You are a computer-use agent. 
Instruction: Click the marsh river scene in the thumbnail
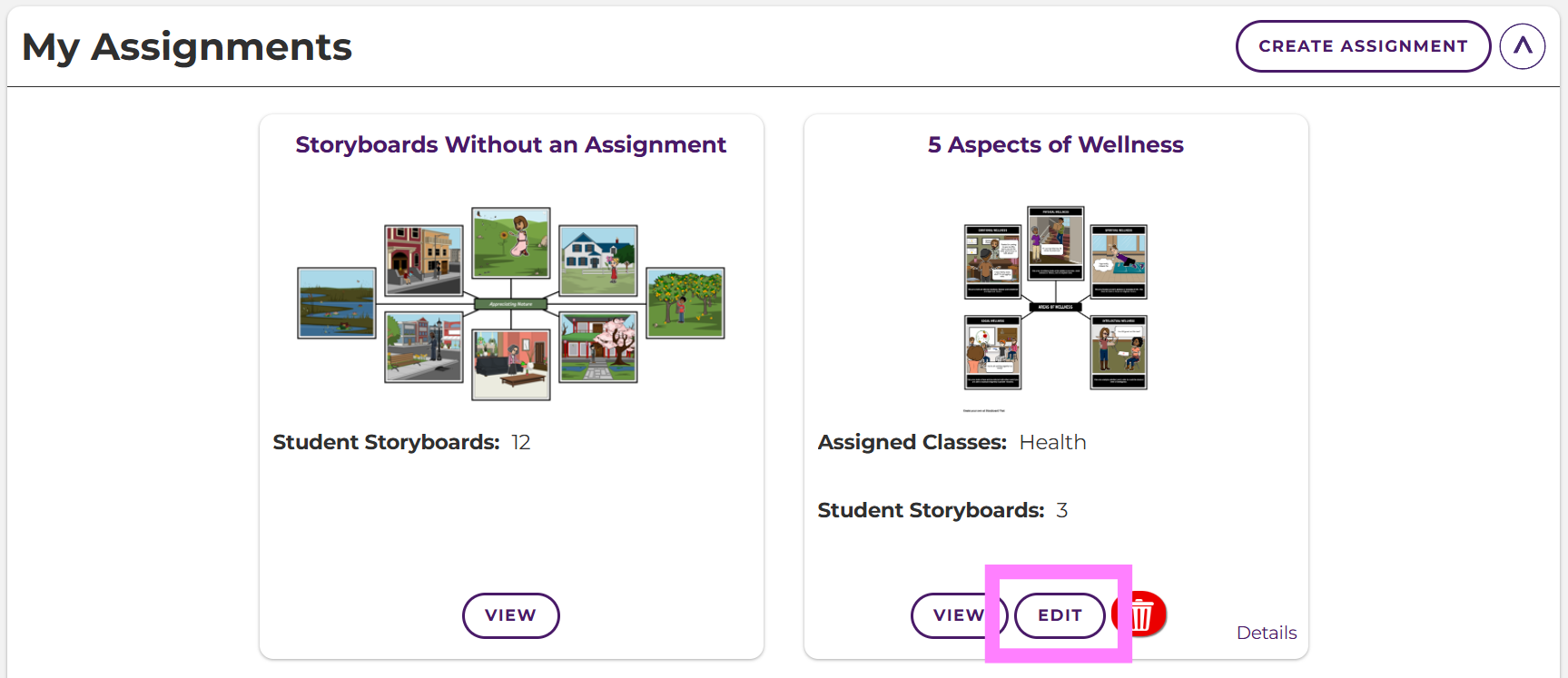coord(337,302)
